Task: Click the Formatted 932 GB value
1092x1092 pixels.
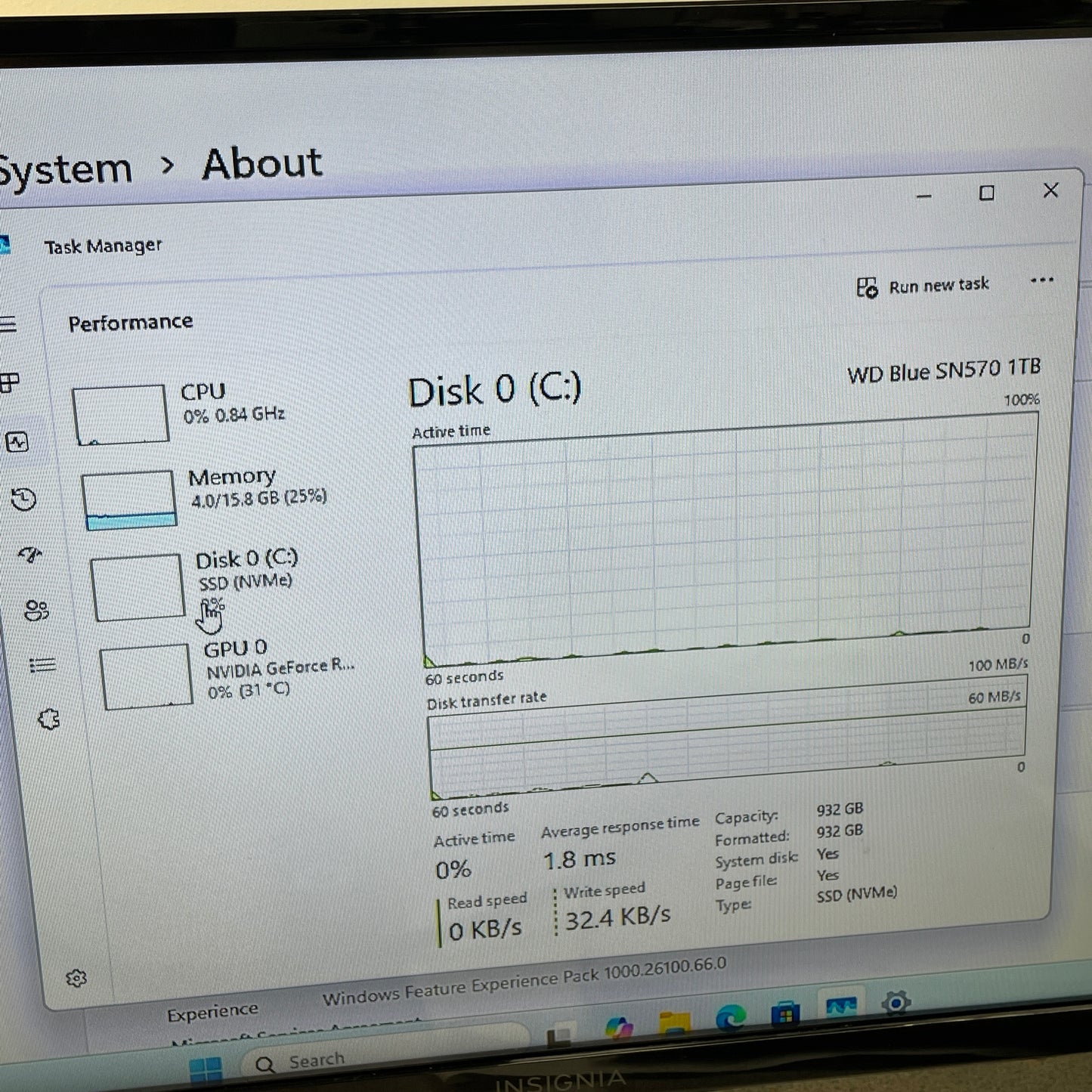Action: (x=840, y=831)
